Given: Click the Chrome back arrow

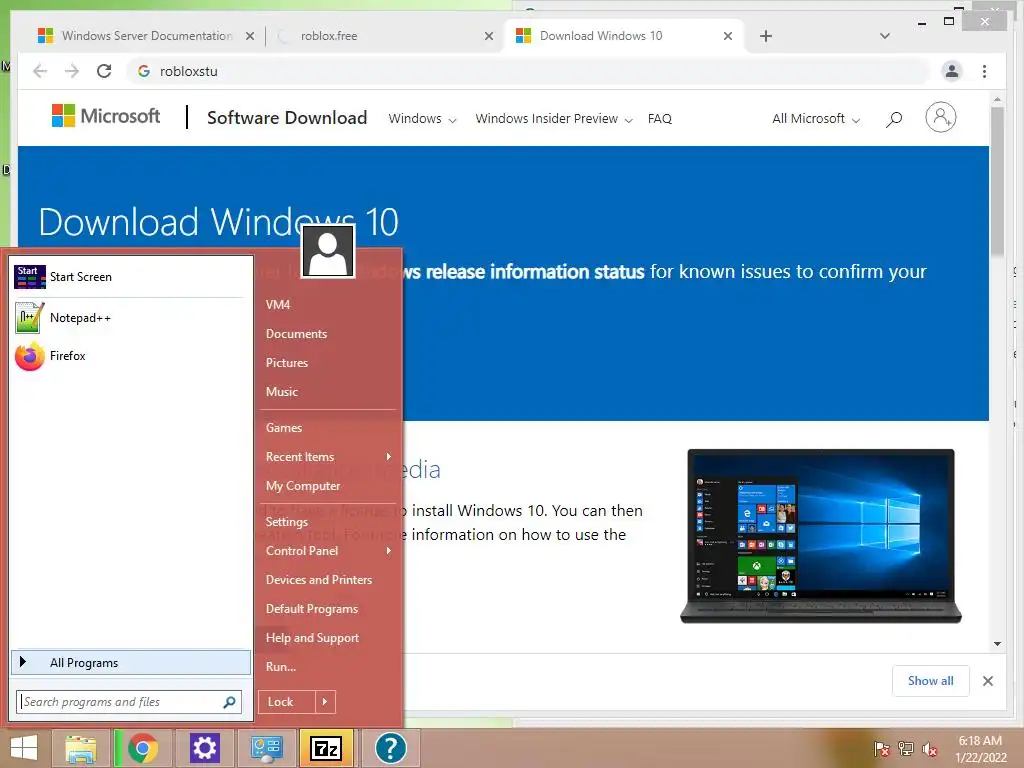Looking at the screenshot, I should click(x=40, y=71).
